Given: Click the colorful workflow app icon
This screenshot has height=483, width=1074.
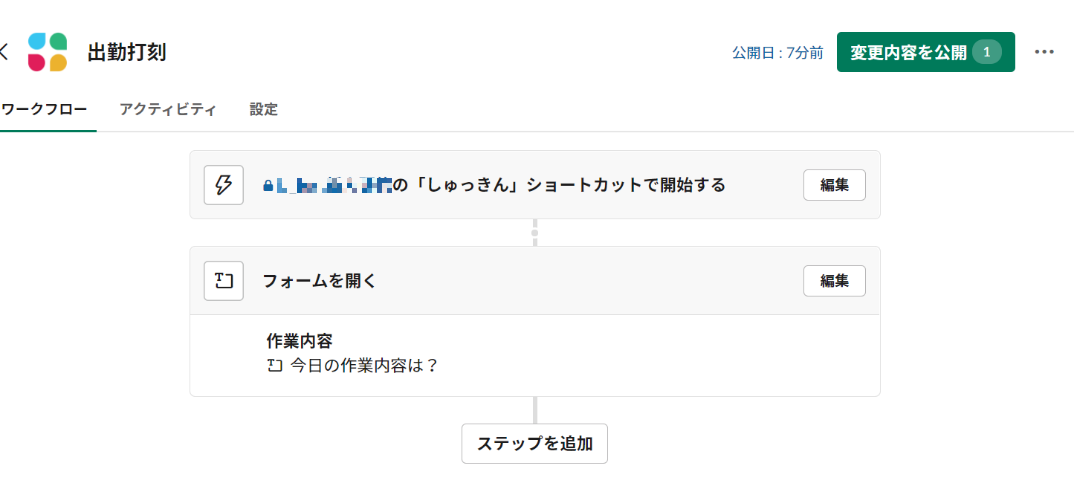Looking at the screenshot, I should 47,52.
